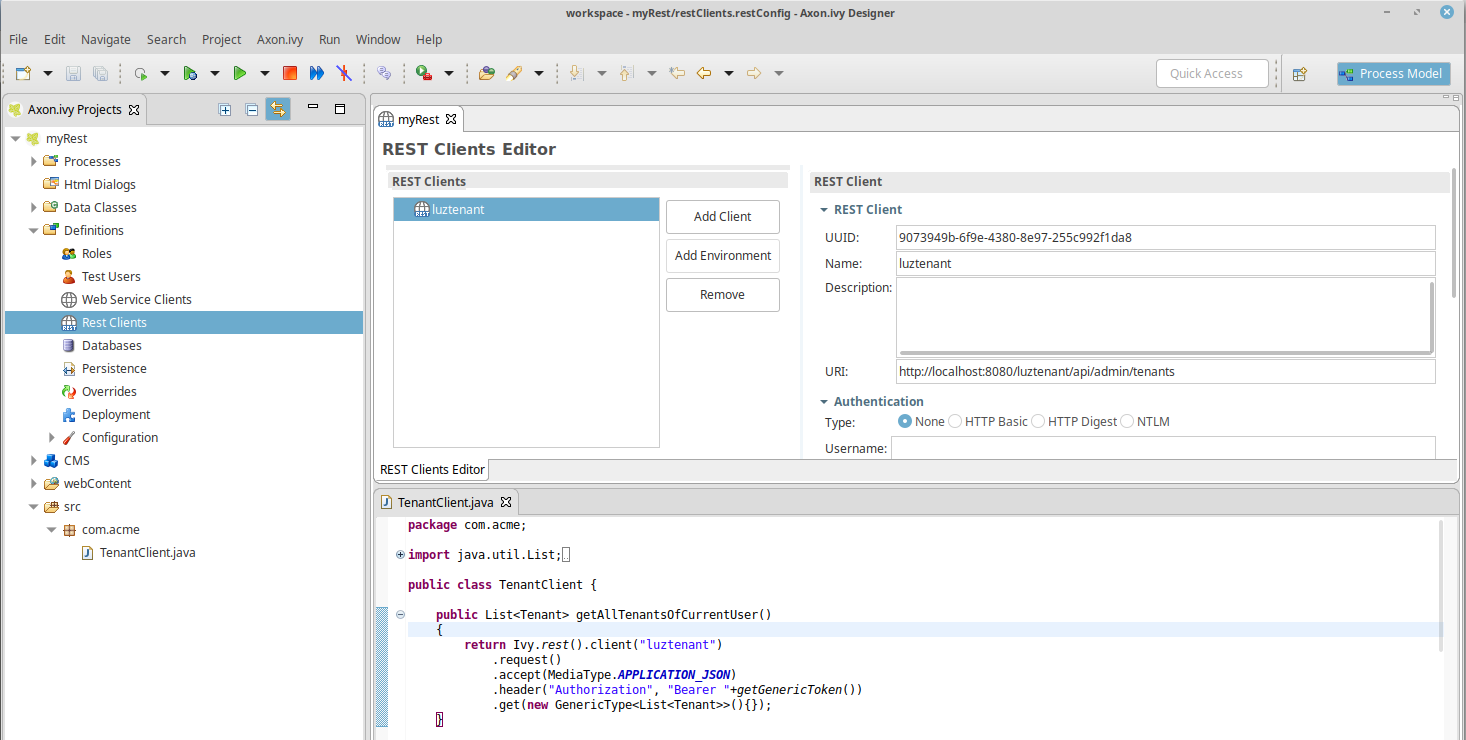Collapse the com.acme package
Viewport: 1466px width, 740px height.
[51, 529]
